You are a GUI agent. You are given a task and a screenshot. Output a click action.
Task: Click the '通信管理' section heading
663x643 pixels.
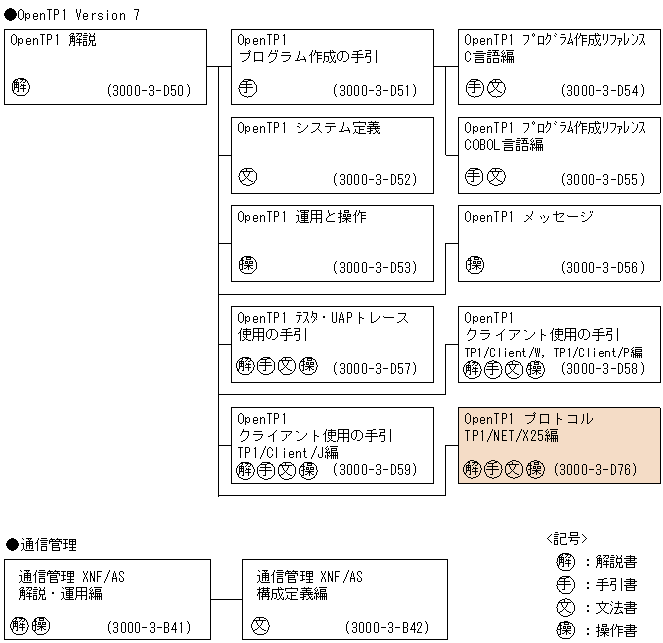pos(41,545)
